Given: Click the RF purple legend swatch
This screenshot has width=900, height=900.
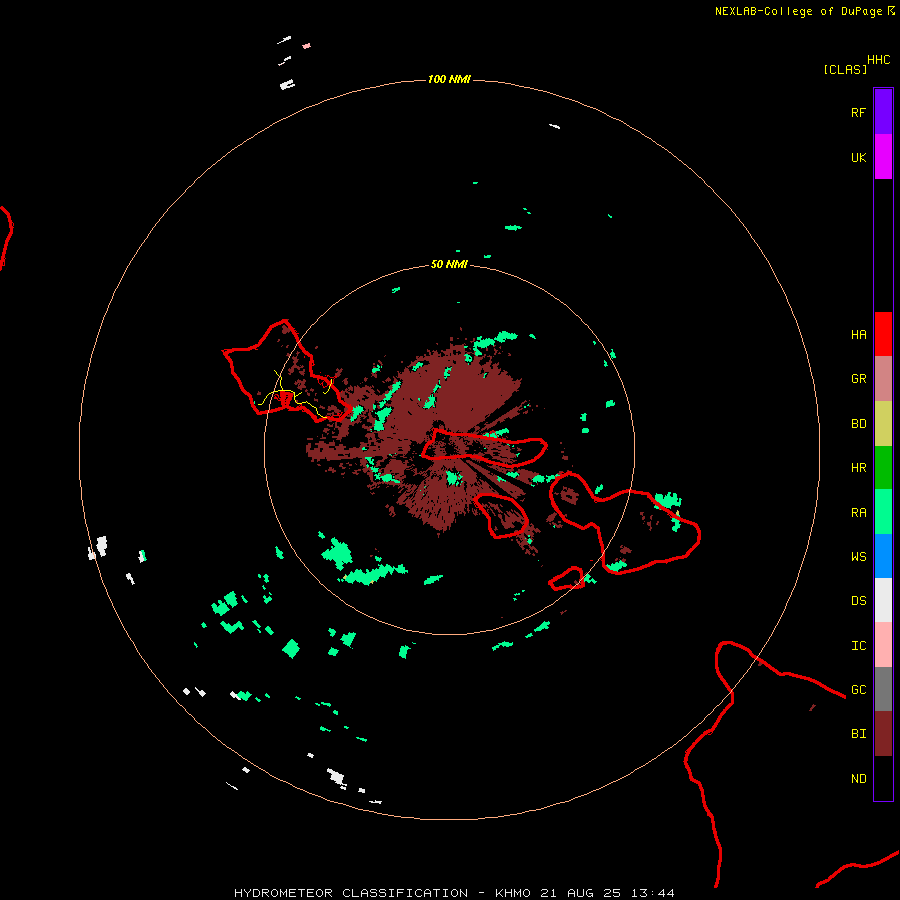Looking at the screenshot, I should point(883,112).
